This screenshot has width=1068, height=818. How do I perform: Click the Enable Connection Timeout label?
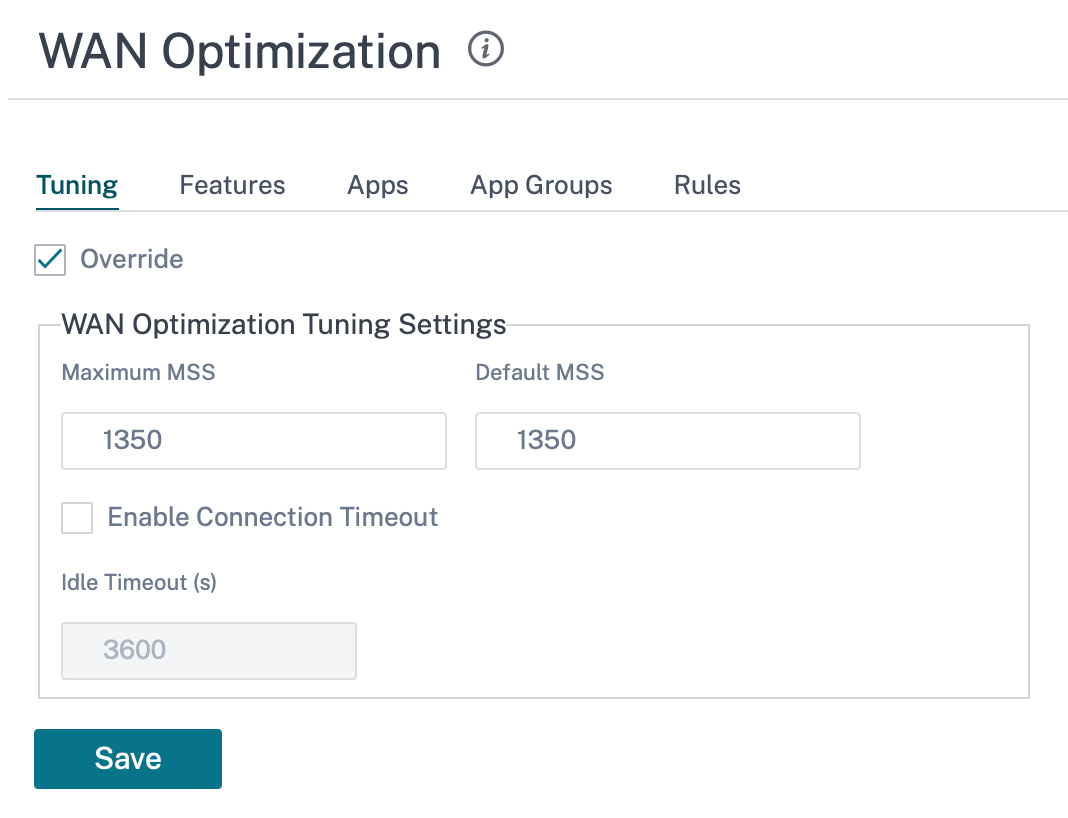pyautogui.click(x=272, y=518)
